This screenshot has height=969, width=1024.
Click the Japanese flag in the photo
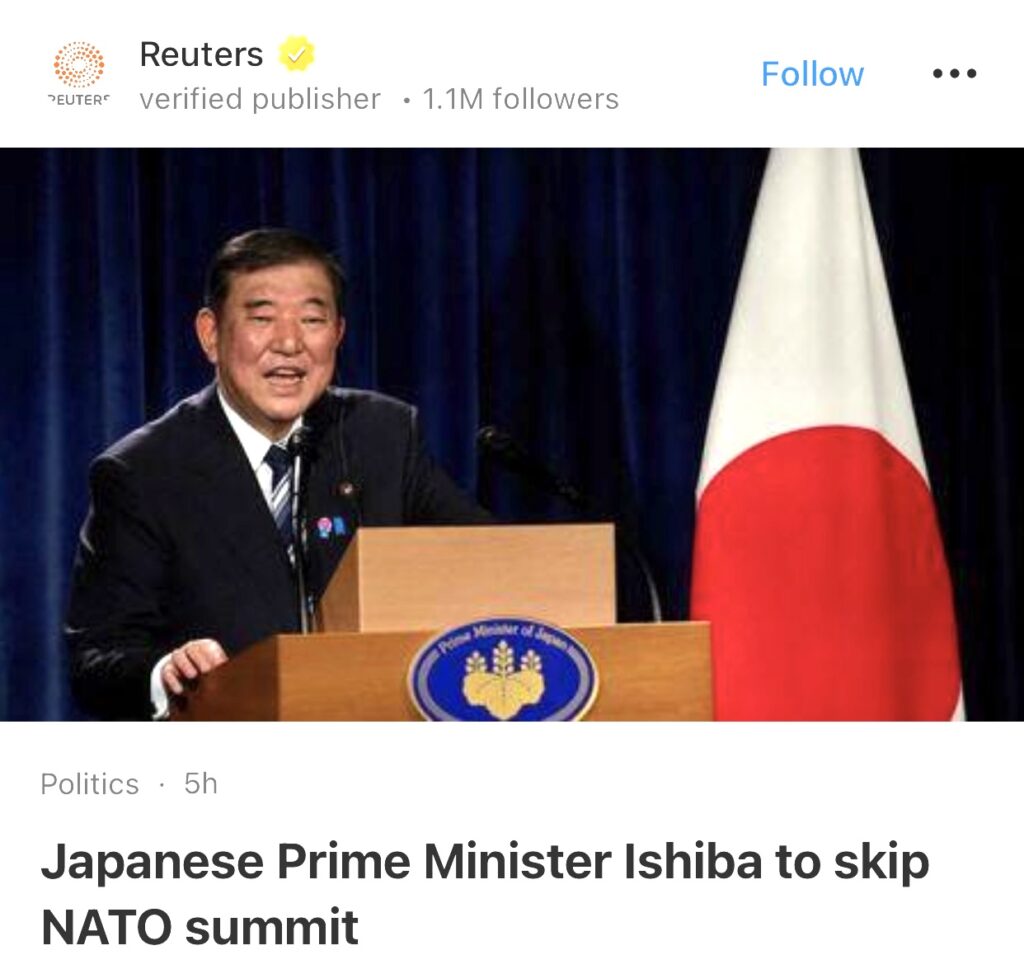(x=825, y=434)
